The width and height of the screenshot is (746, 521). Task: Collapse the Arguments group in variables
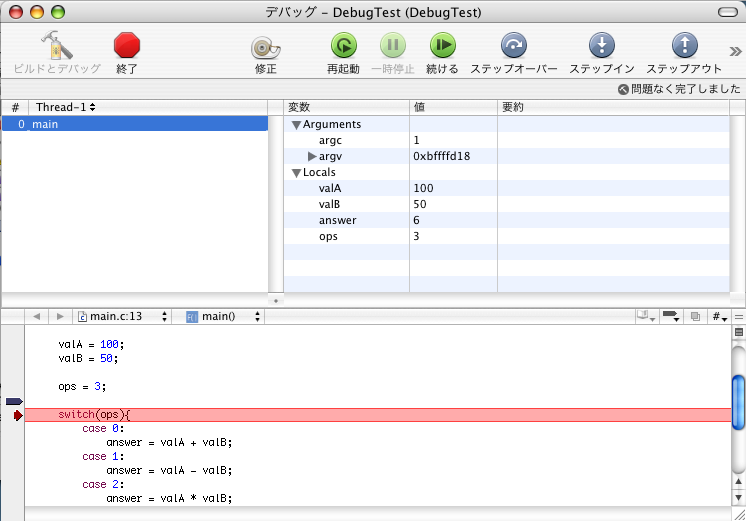[x=296, y=125]
